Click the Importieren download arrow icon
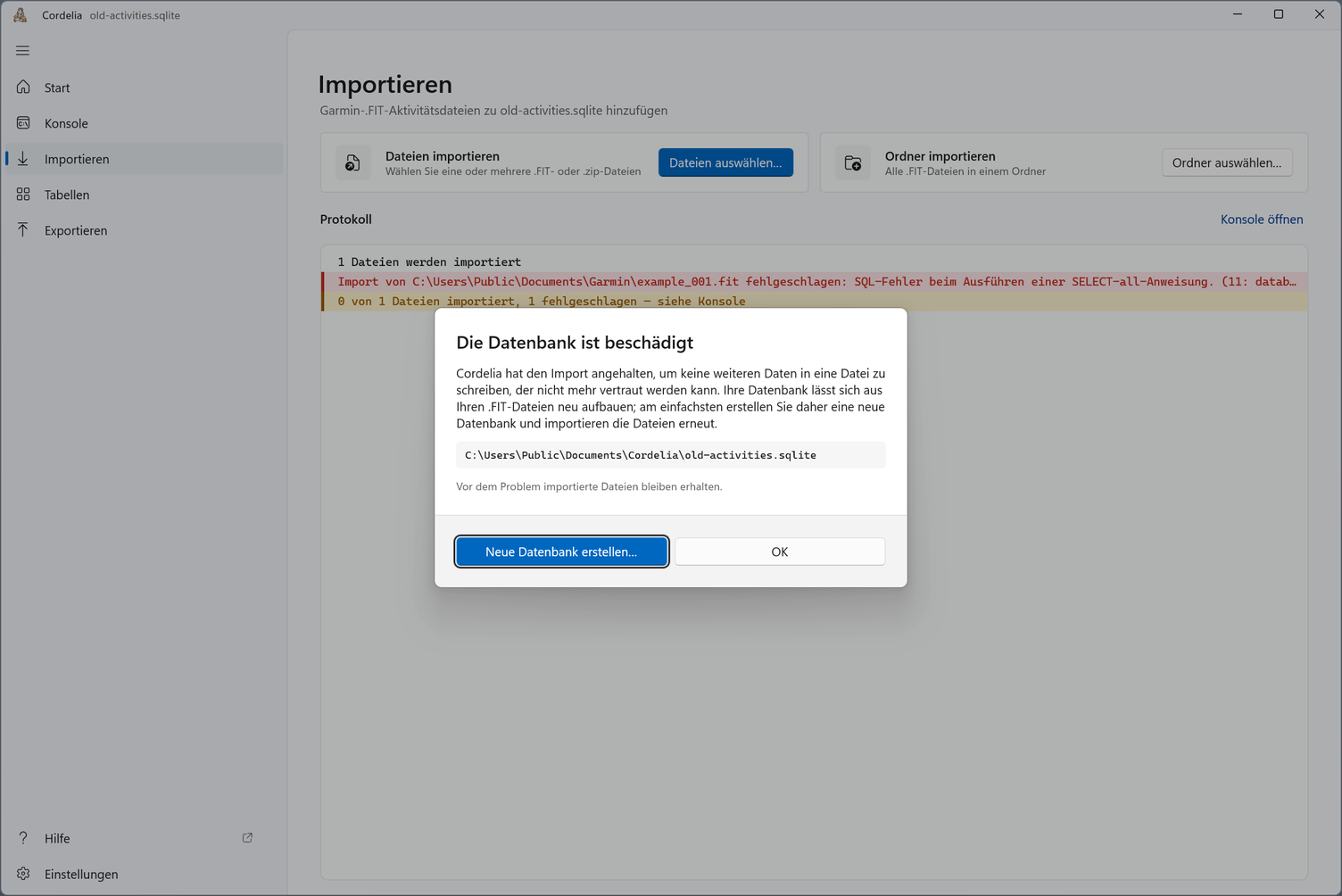 23,159
